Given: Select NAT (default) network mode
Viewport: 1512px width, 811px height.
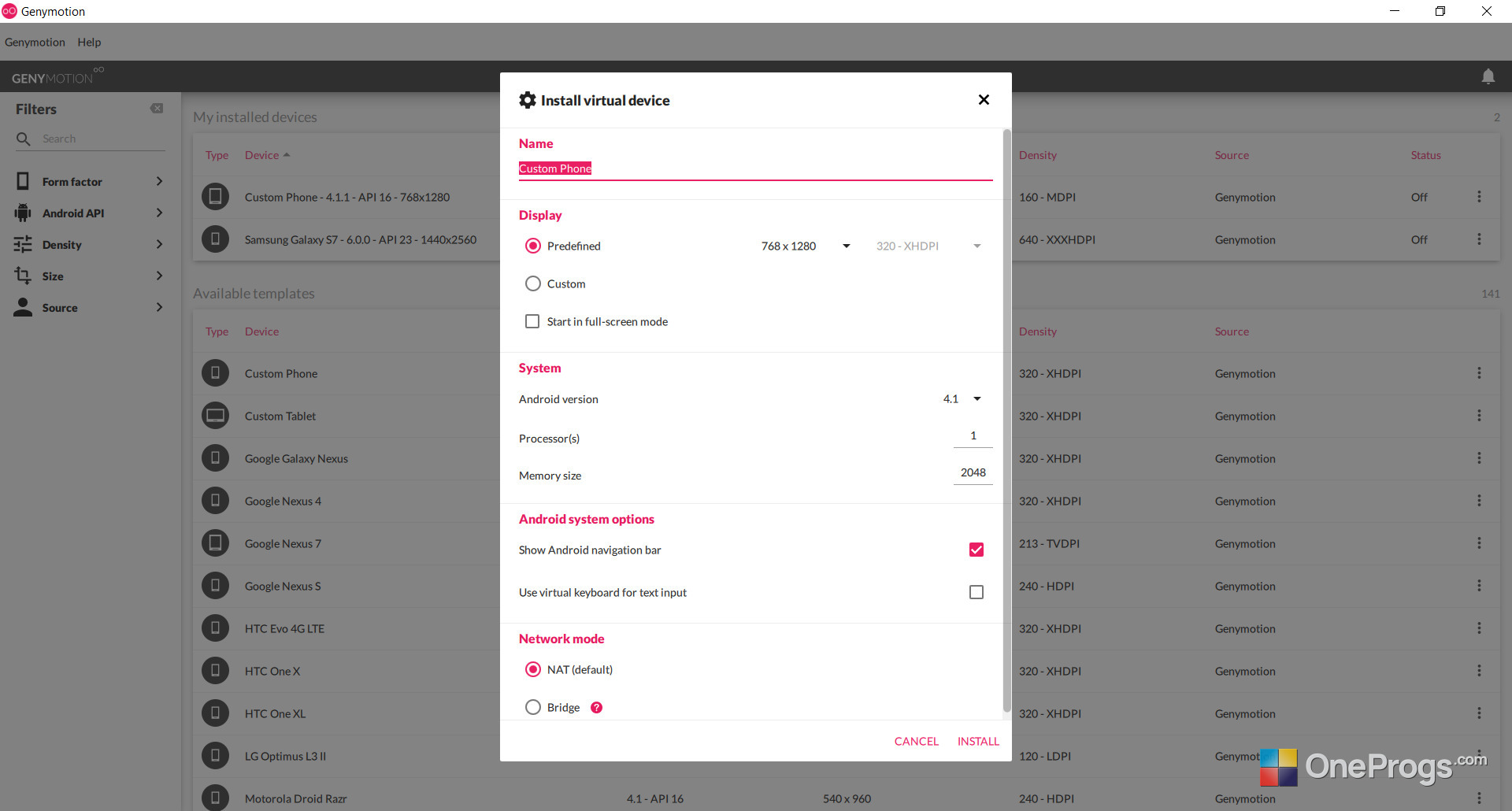Looking at the screenshot, I should [533, 669].
